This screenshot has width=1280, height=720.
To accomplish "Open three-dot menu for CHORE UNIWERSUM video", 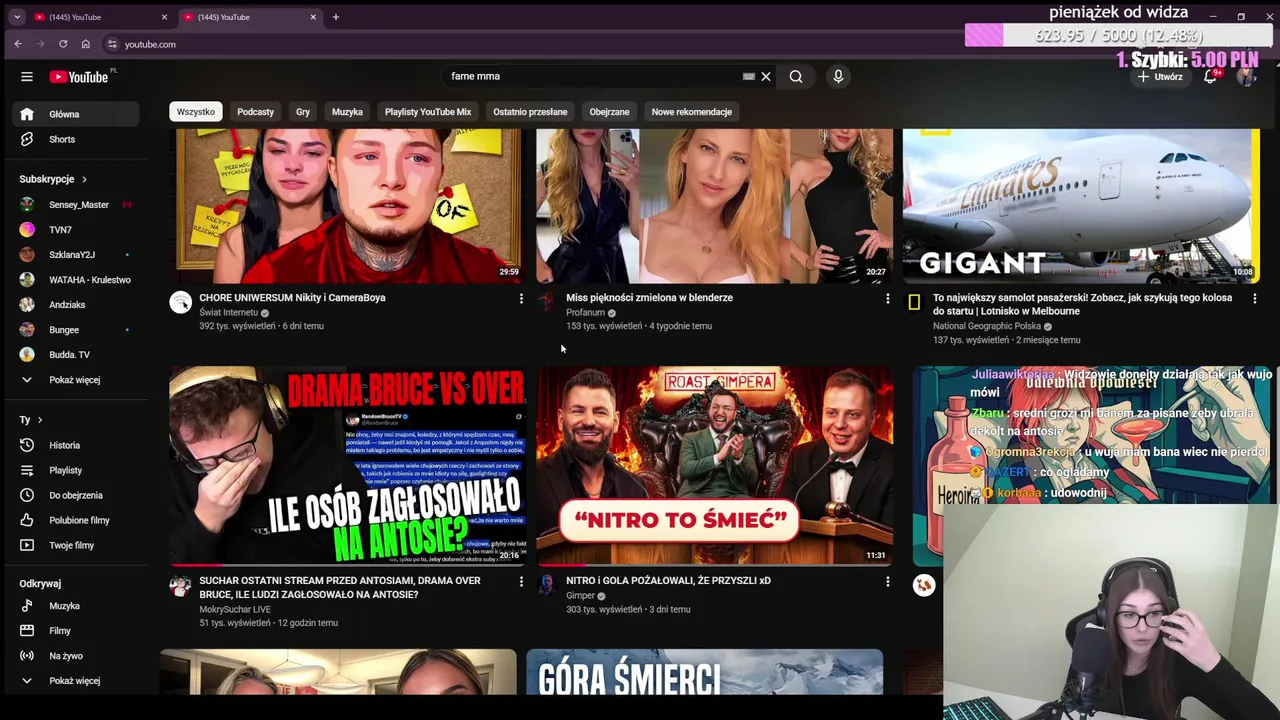I will (521, 298).
